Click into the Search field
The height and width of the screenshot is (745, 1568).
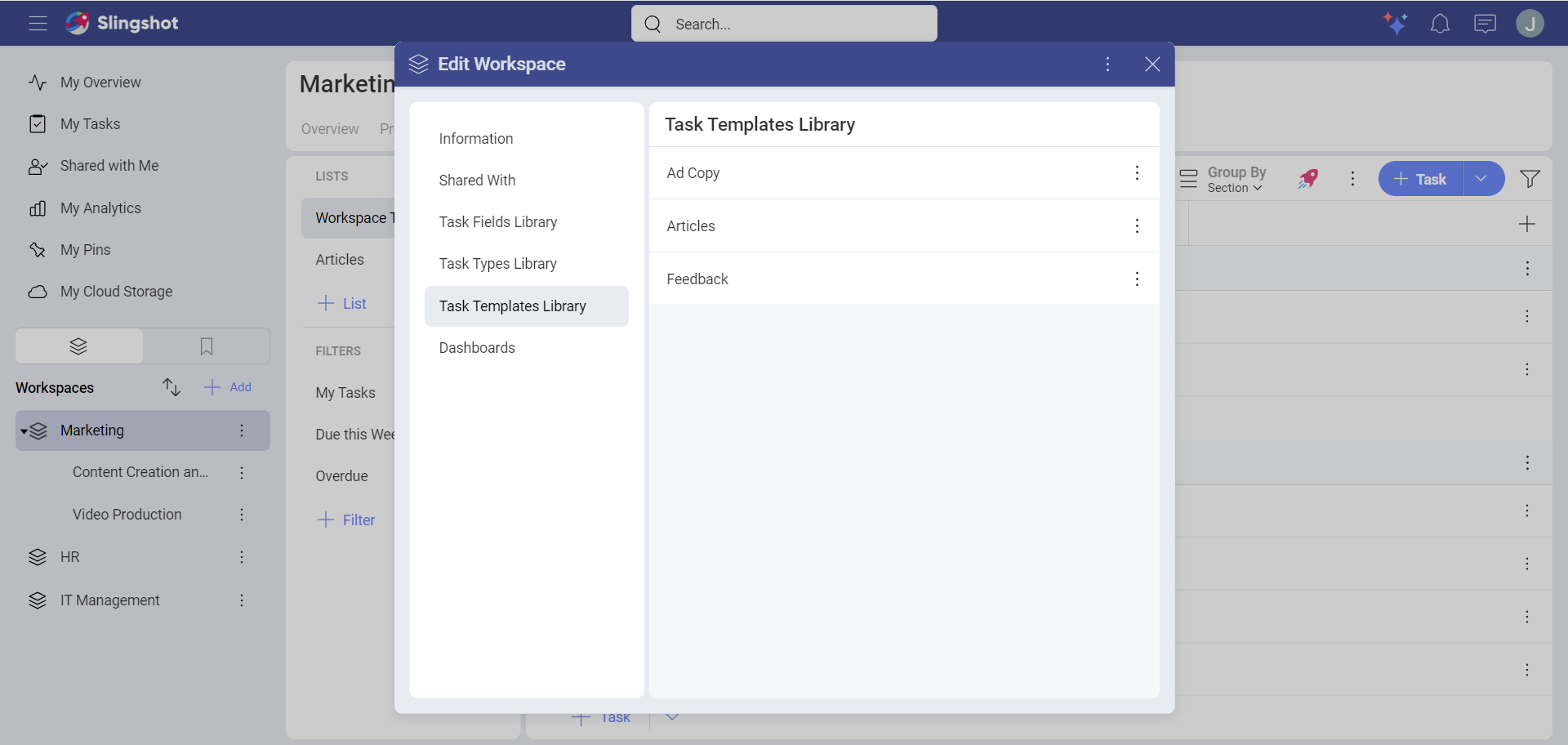click(x=784, y=24)
